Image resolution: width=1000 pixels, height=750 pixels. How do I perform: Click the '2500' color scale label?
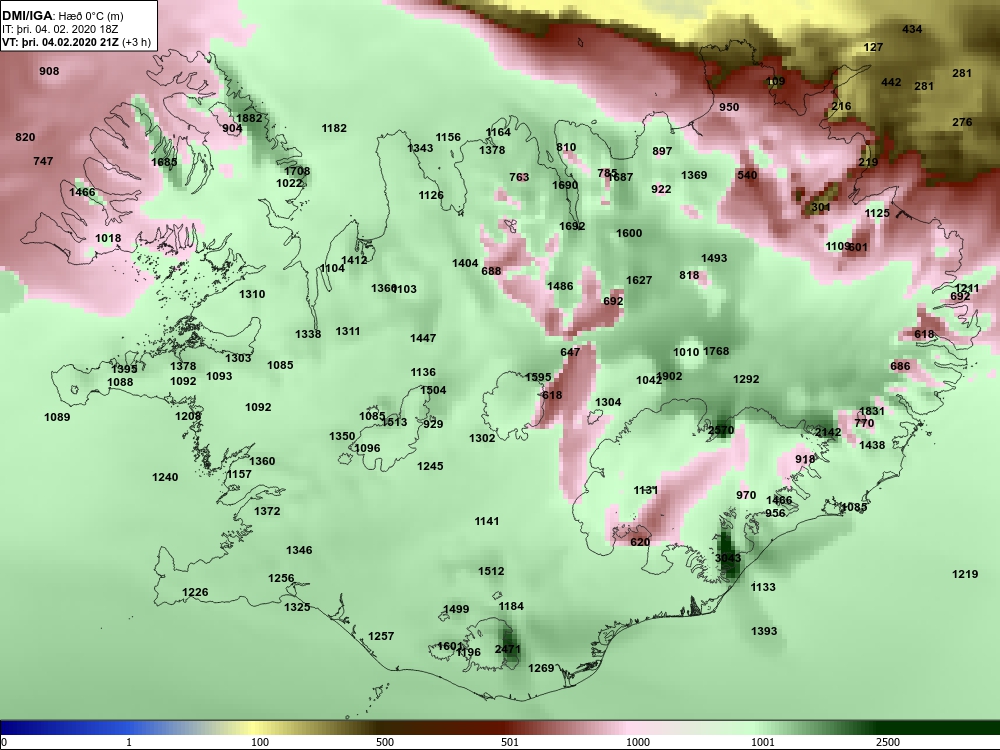click(x=888, y=742)
